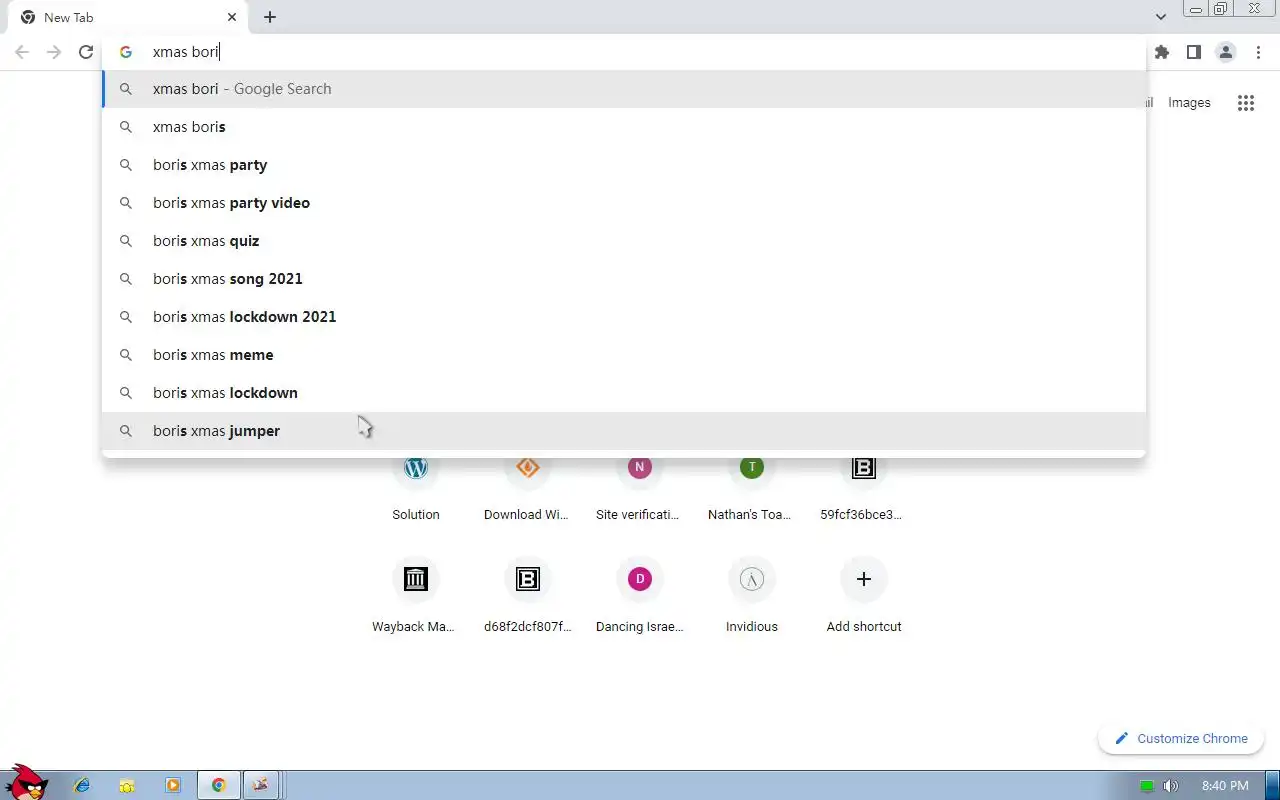Screen dimensions: 1280x800
Task: Open the '59fcf36bce3...' shortcut
Action: pos(863,490)
